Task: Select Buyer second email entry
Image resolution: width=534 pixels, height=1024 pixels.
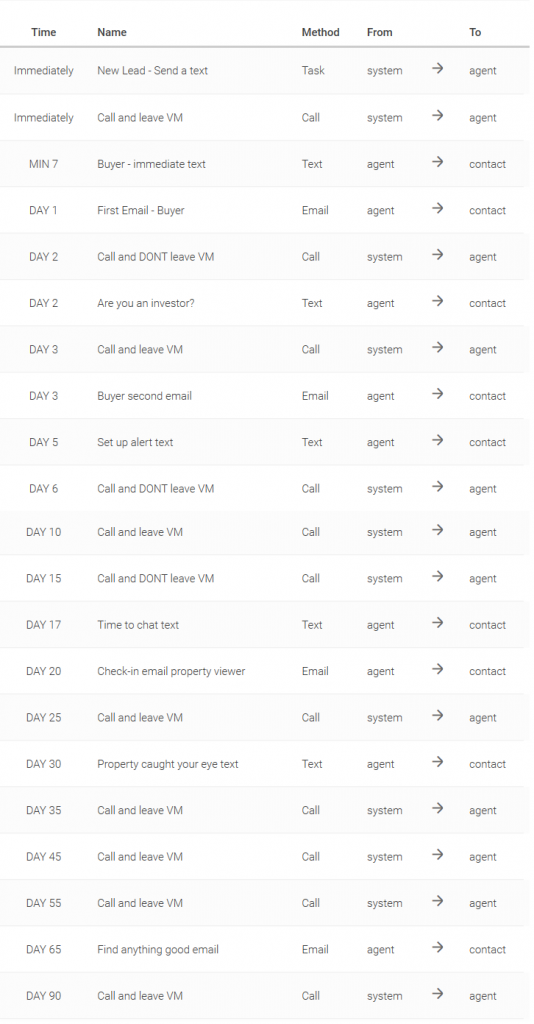Action: pyautogui.click(x=144, y=396)
